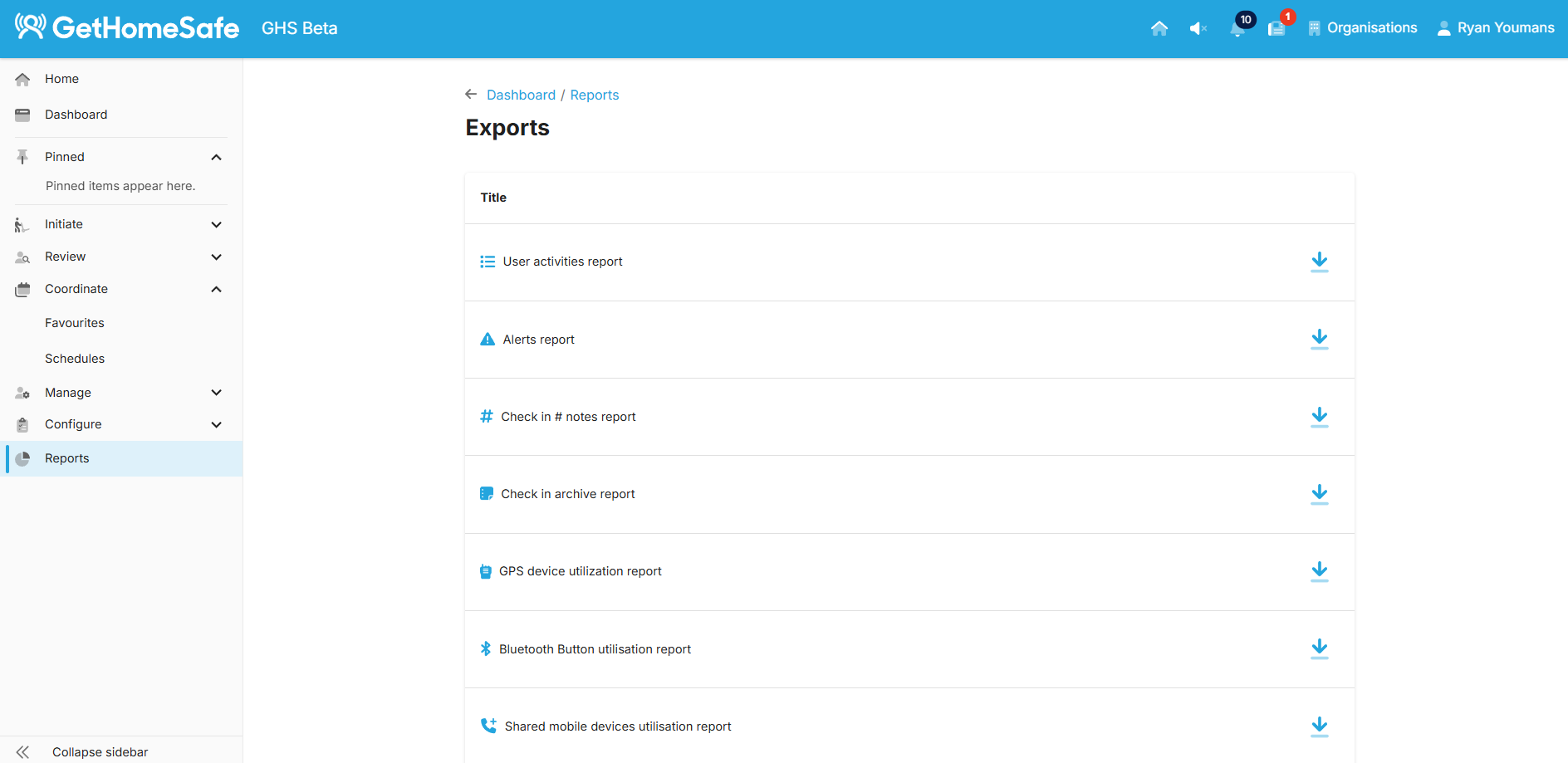Screen dimensions: 1568x763
Task: Click the GHS Beta label
Action: click(x=299, y=28)
